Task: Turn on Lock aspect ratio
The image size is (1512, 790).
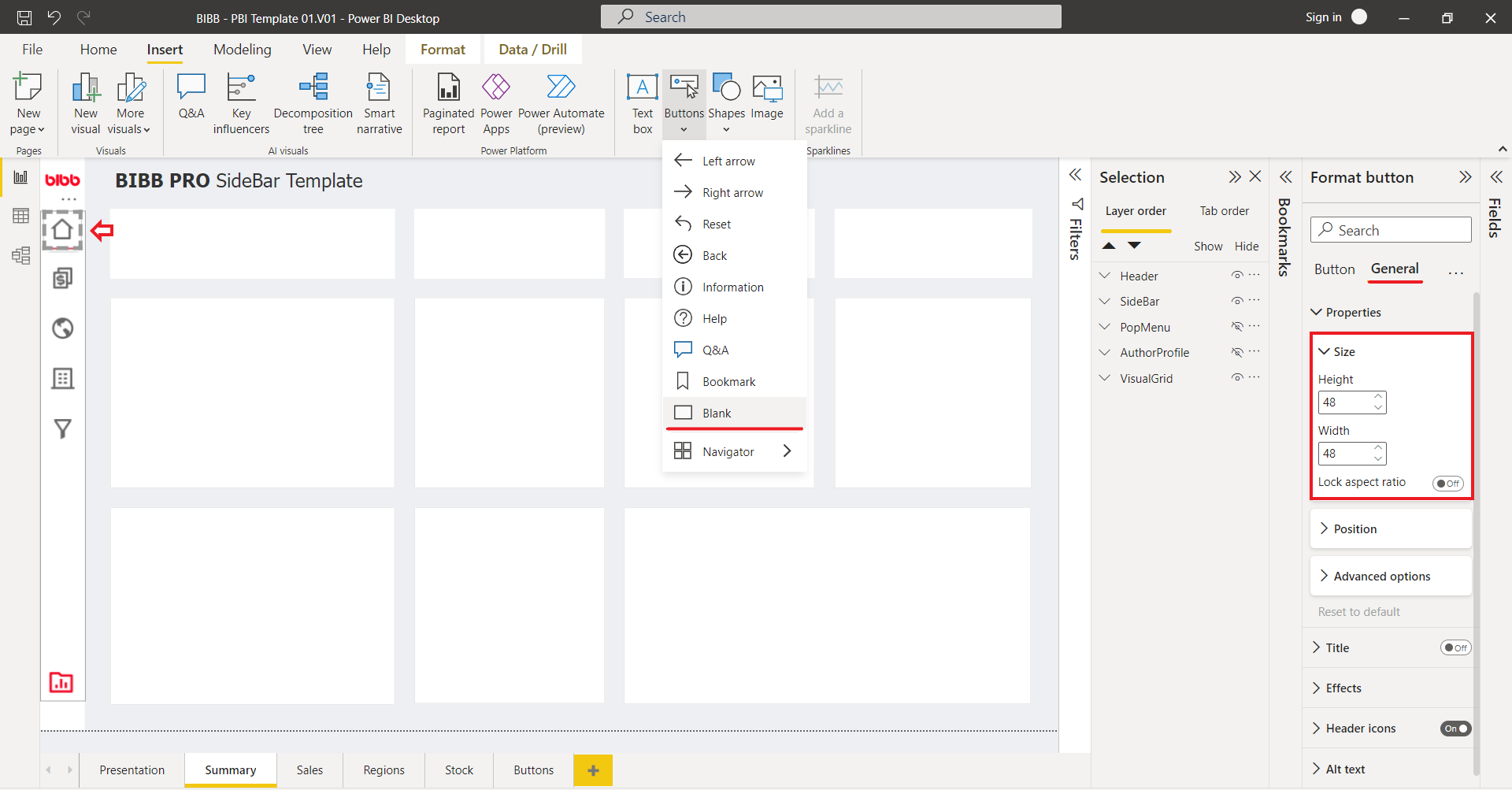Action: 1447,484
